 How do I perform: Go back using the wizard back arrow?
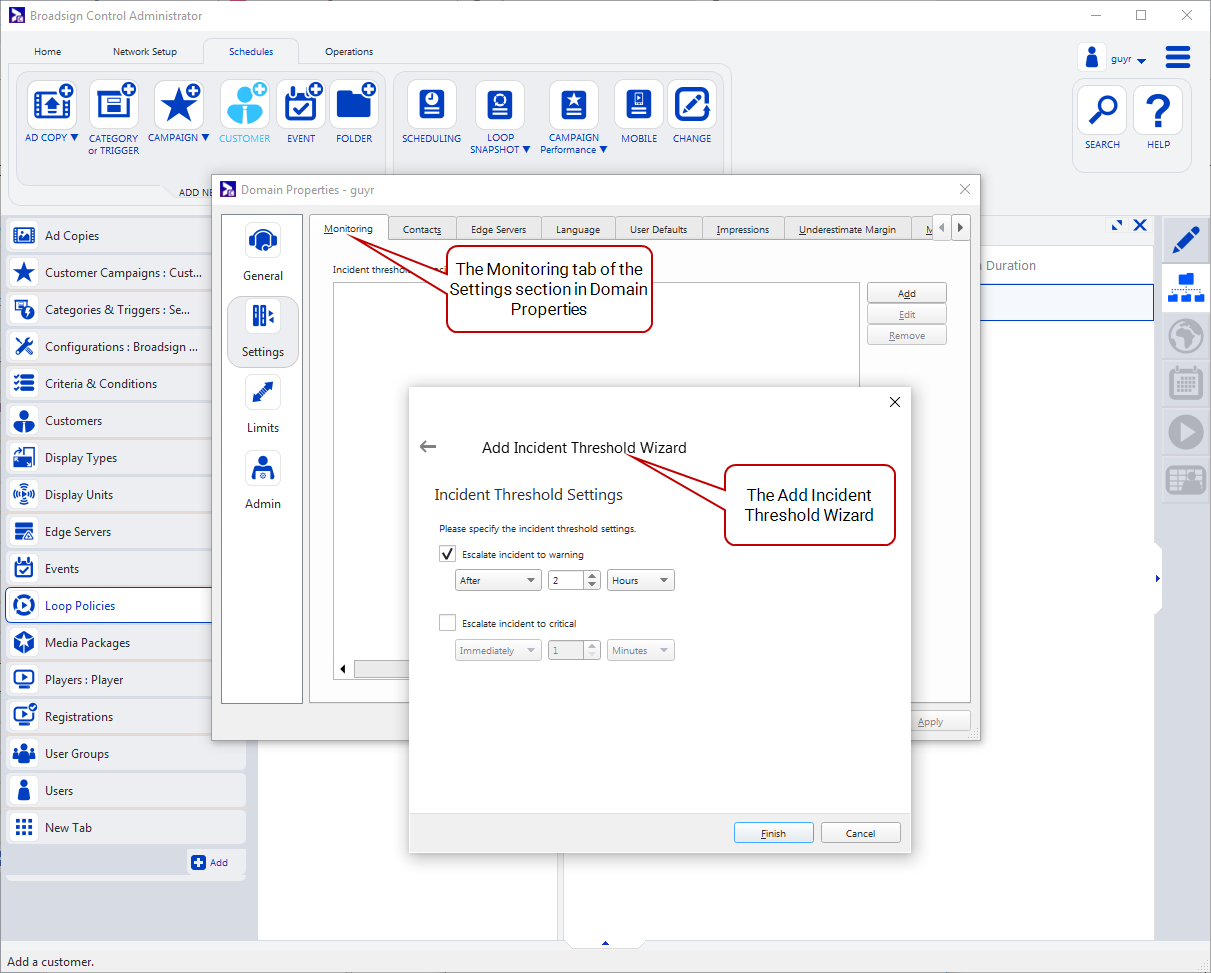pos(428,447)
